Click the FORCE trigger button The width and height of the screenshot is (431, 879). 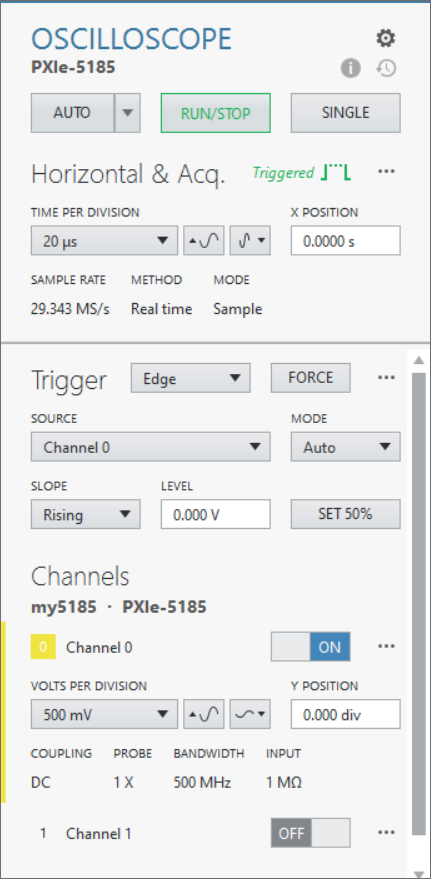pyautogui.click(x=310, y=378)
